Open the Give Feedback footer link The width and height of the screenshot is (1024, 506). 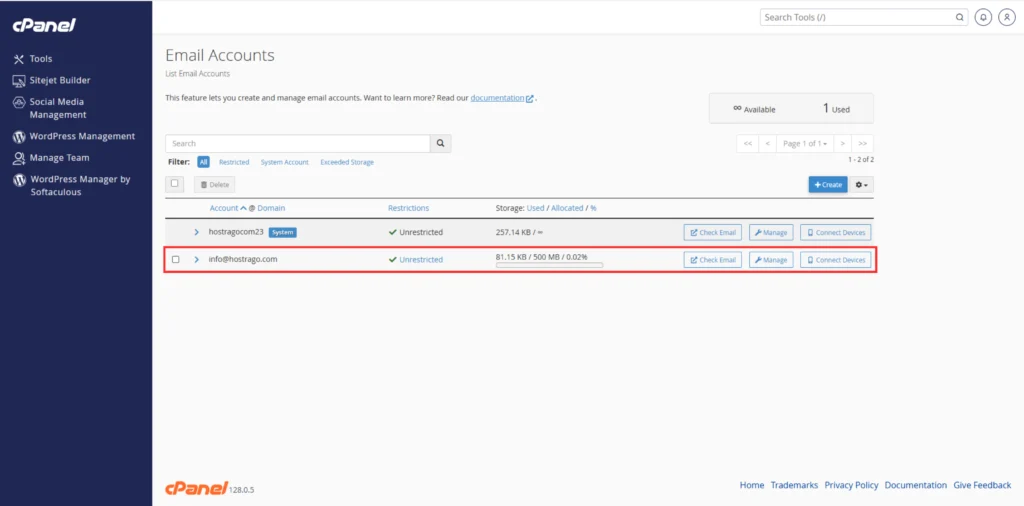pos(982,486)
